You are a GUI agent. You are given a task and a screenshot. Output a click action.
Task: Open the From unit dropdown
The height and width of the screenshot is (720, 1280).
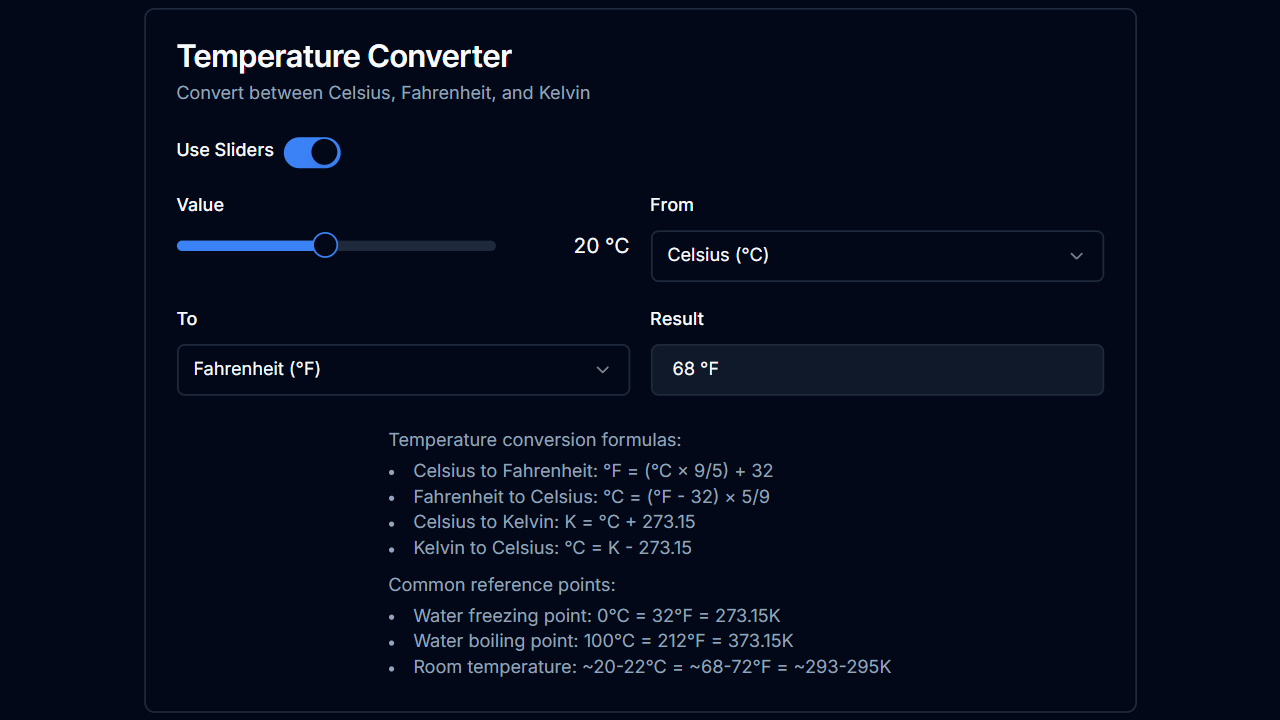point(877,256)
